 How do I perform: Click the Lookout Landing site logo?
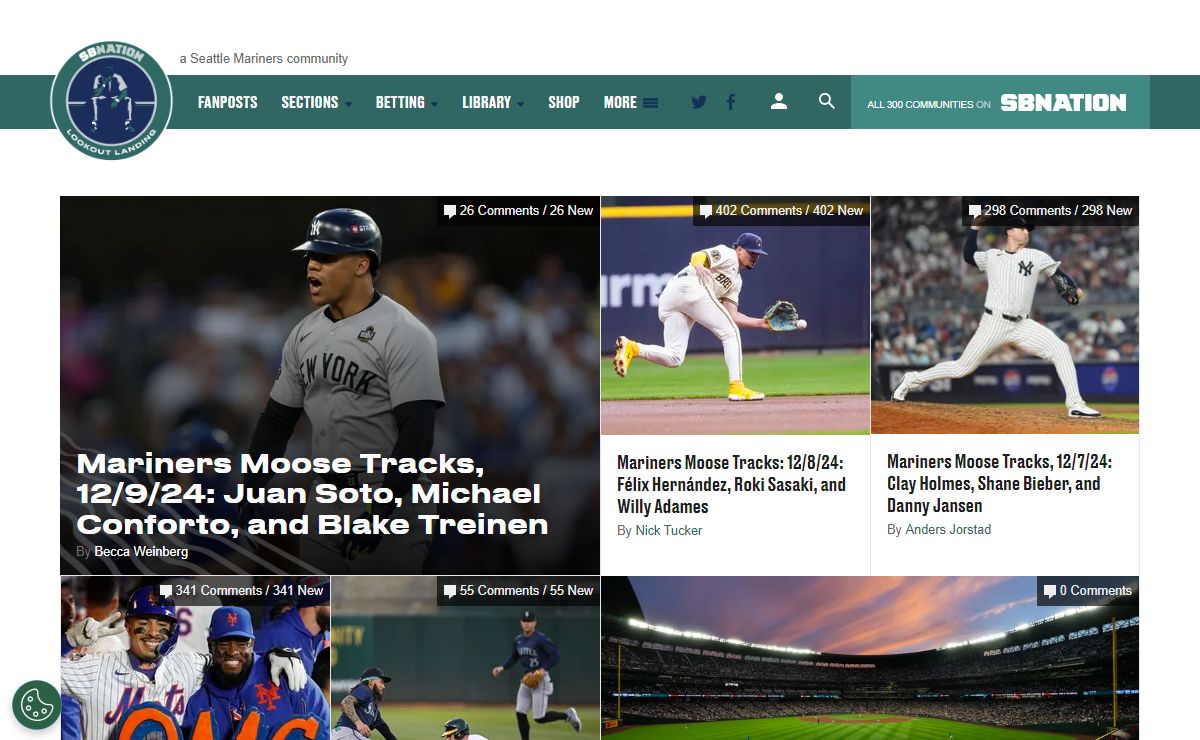tap(111, 101)
